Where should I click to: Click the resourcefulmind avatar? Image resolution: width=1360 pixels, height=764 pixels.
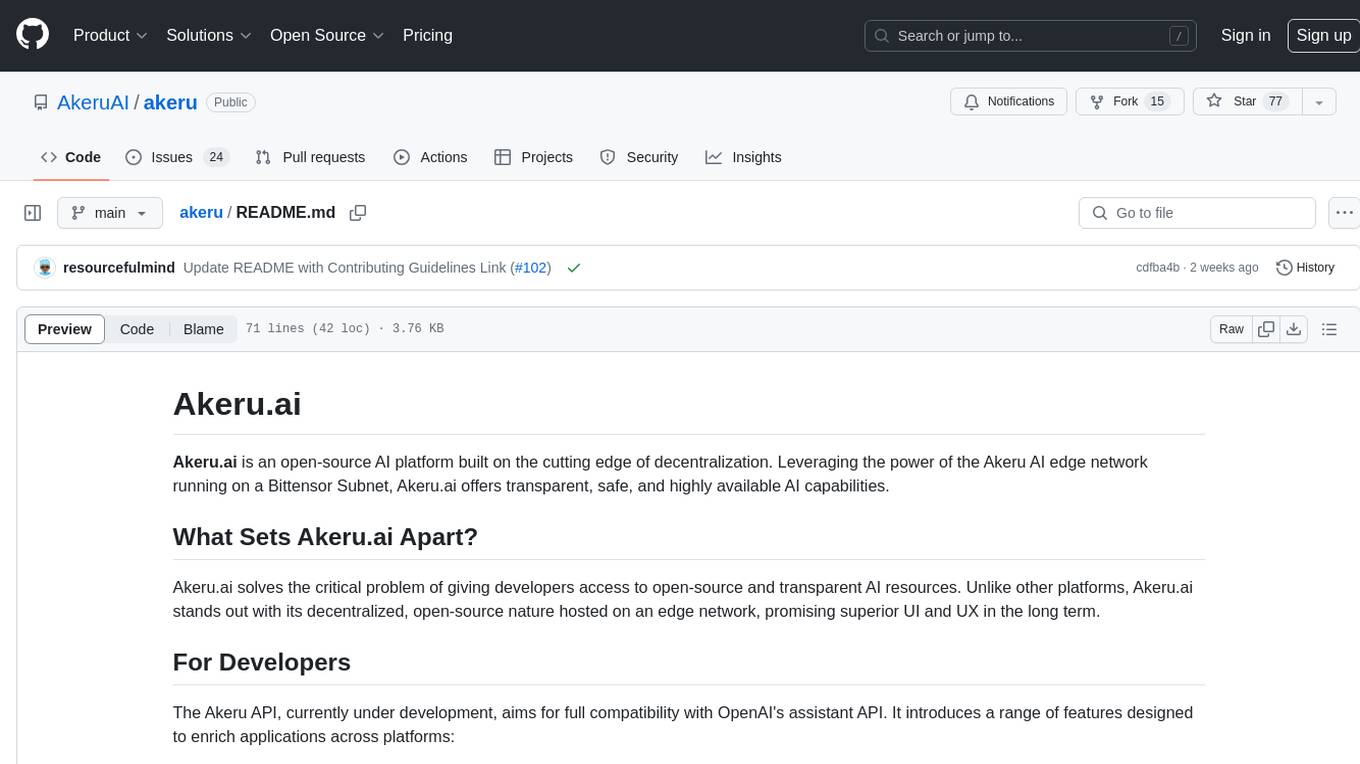[44, 268]
